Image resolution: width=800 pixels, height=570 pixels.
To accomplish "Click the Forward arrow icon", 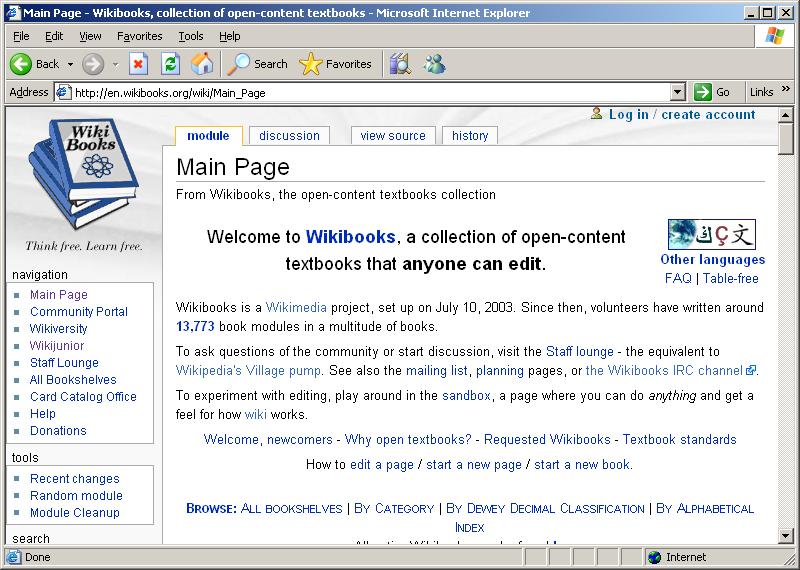I will (x=93, y=64).
